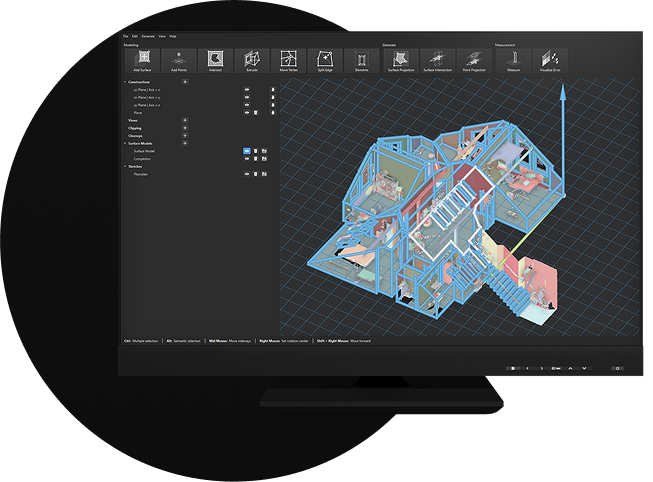
Task: Collapse the Constructions section
Action: 125,82
